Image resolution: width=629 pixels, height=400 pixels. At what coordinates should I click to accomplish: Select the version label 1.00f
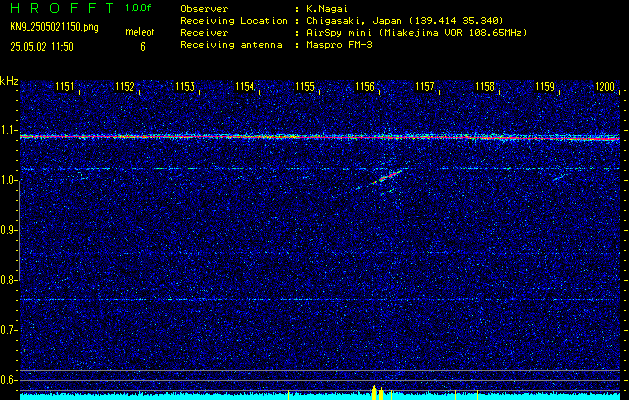coord(138,8)
